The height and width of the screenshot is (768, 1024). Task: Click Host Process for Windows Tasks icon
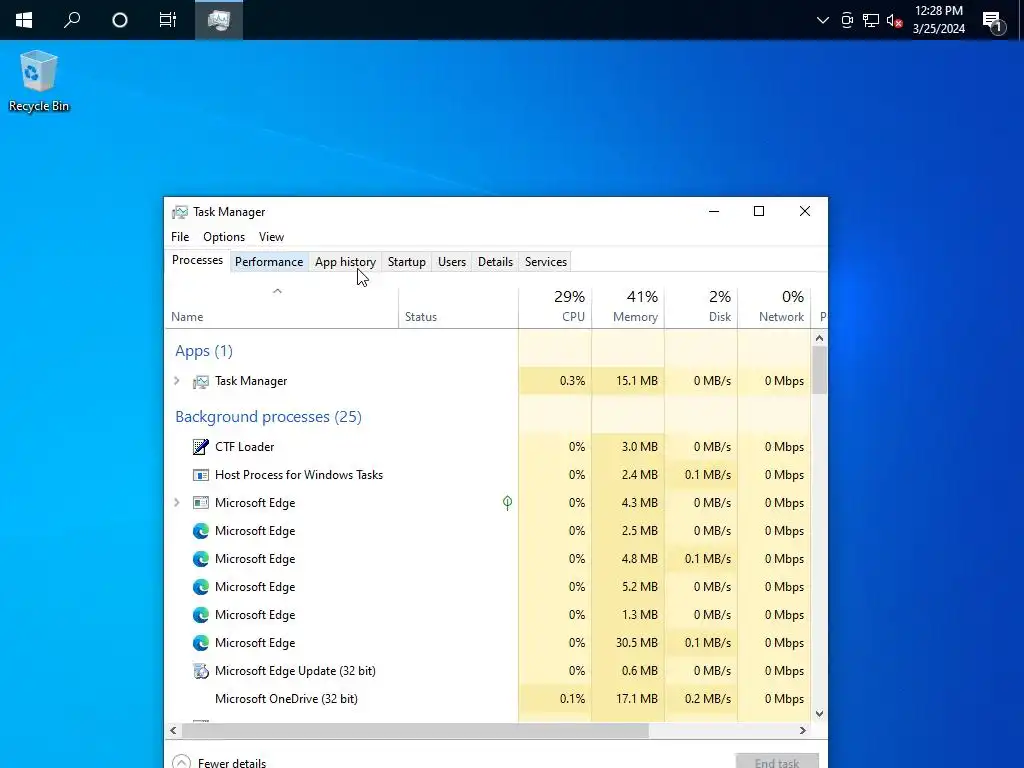200,475
